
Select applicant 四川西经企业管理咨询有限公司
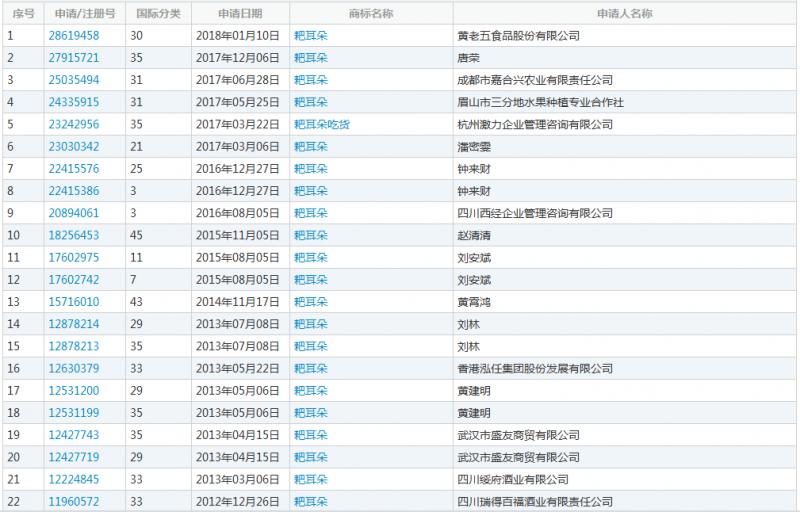[535, 213]
